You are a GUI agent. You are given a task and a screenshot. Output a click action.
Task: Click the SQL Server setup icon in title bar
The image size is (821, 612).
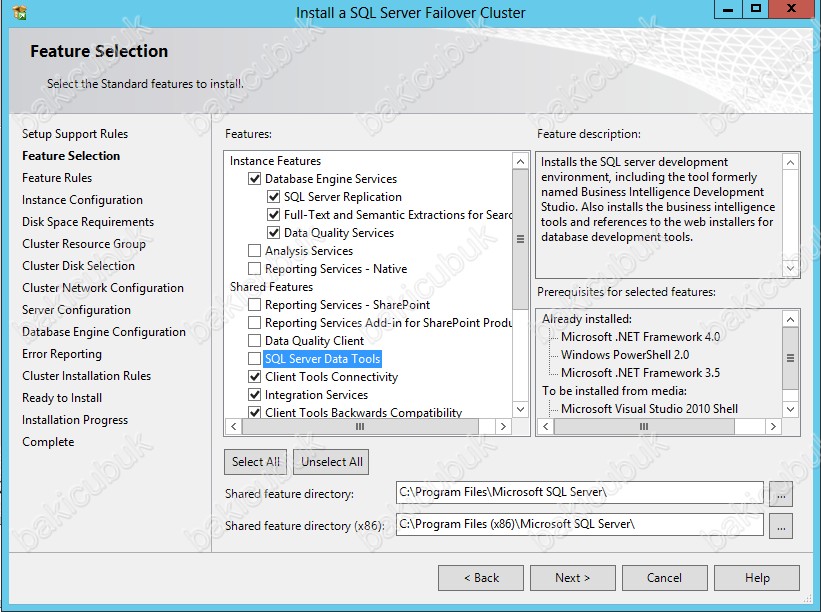click(x=20, y=13)
